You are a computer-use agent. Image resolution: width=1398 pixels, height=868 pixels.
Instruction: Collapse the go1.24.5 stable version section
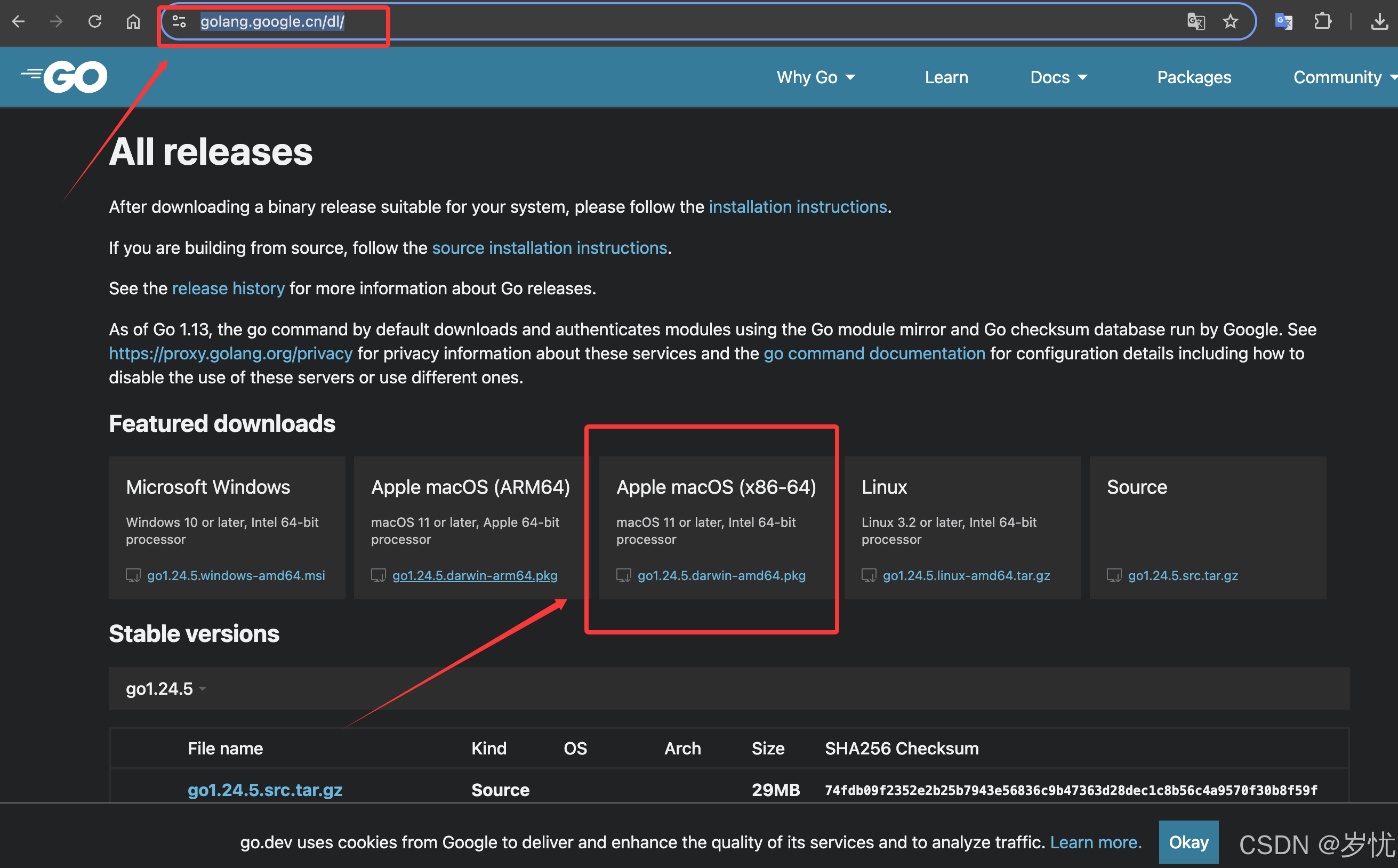pos(166,688)
